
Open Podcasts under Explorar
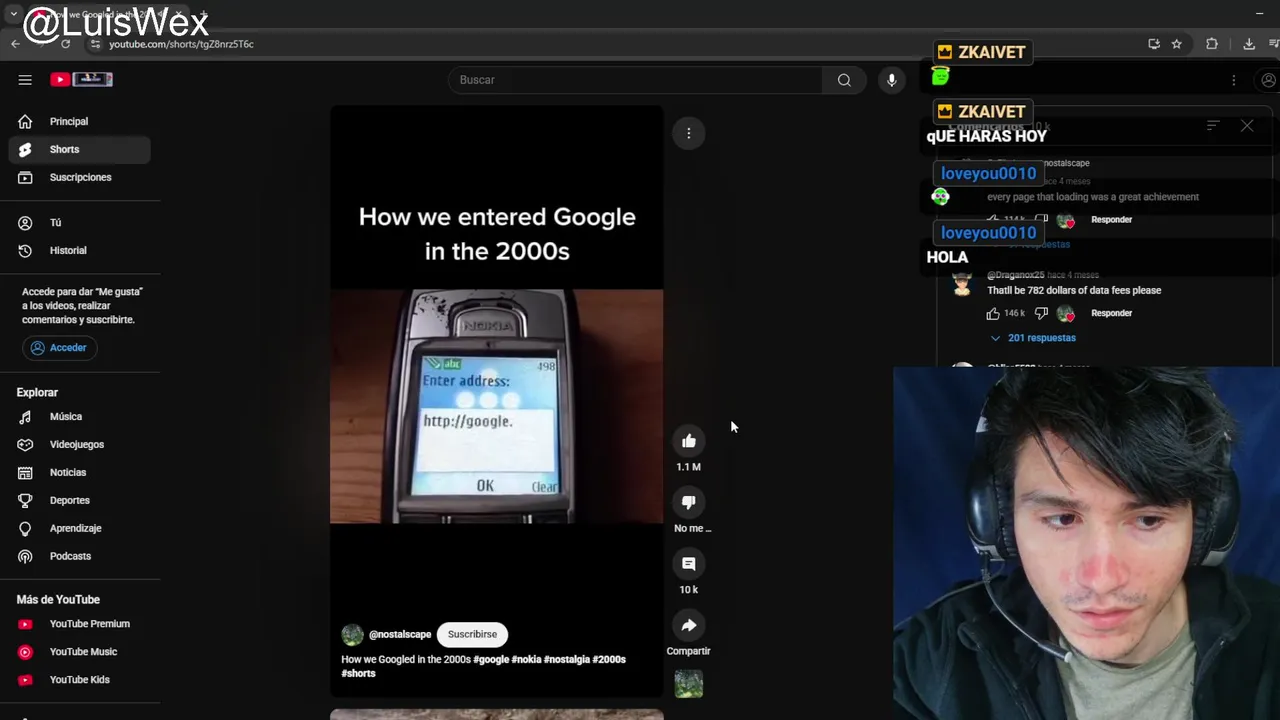click(80, 556)
